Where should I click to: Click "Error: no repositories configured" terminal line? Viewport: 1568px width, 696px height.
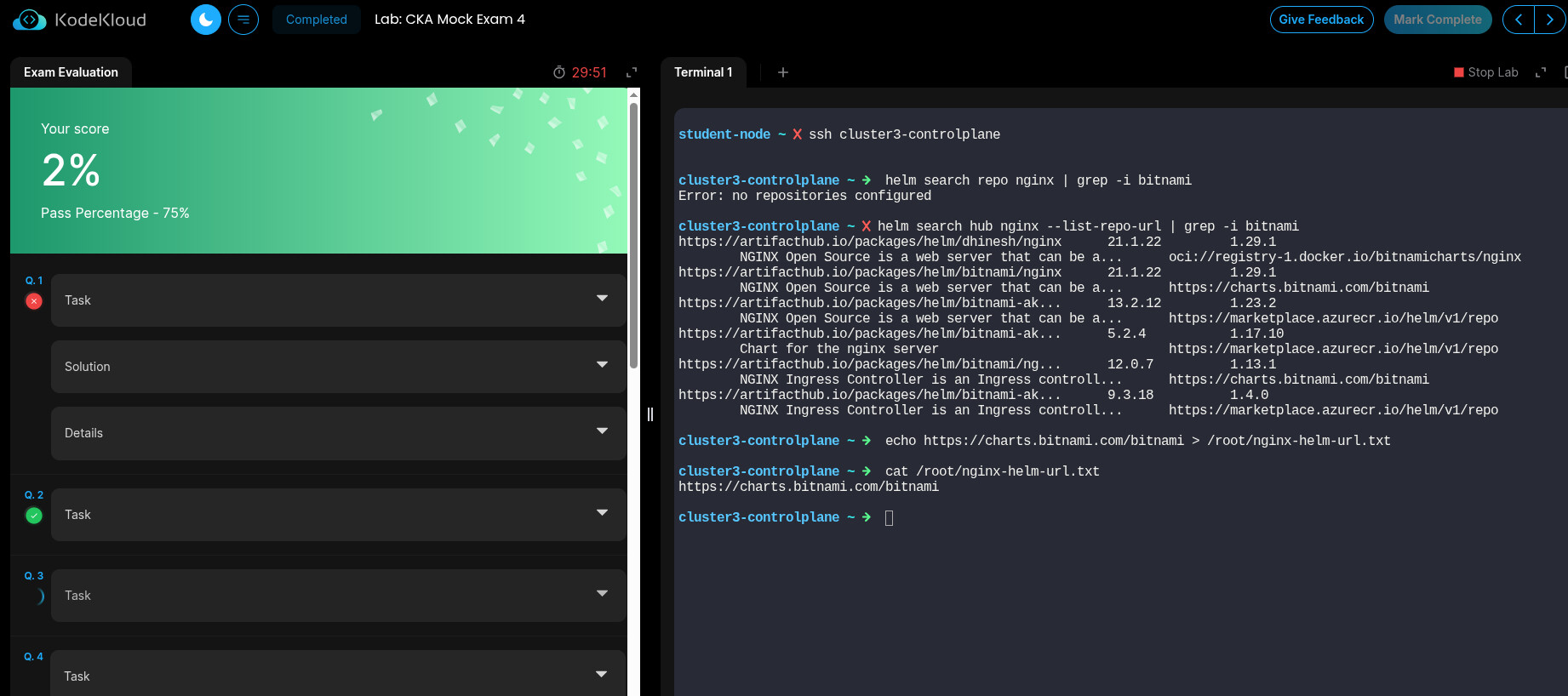coord(804,196)
